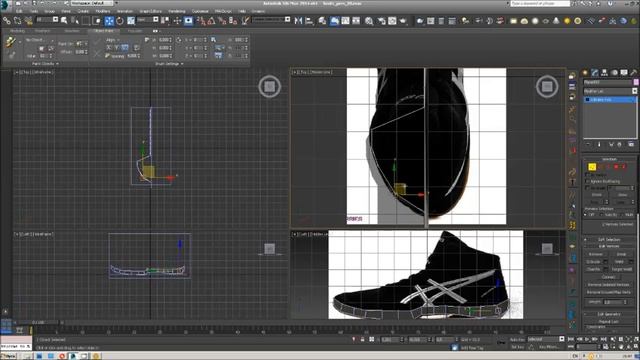Select the Select and Link tool
This screenshot has width=640, height=360.
coord(7,20)
